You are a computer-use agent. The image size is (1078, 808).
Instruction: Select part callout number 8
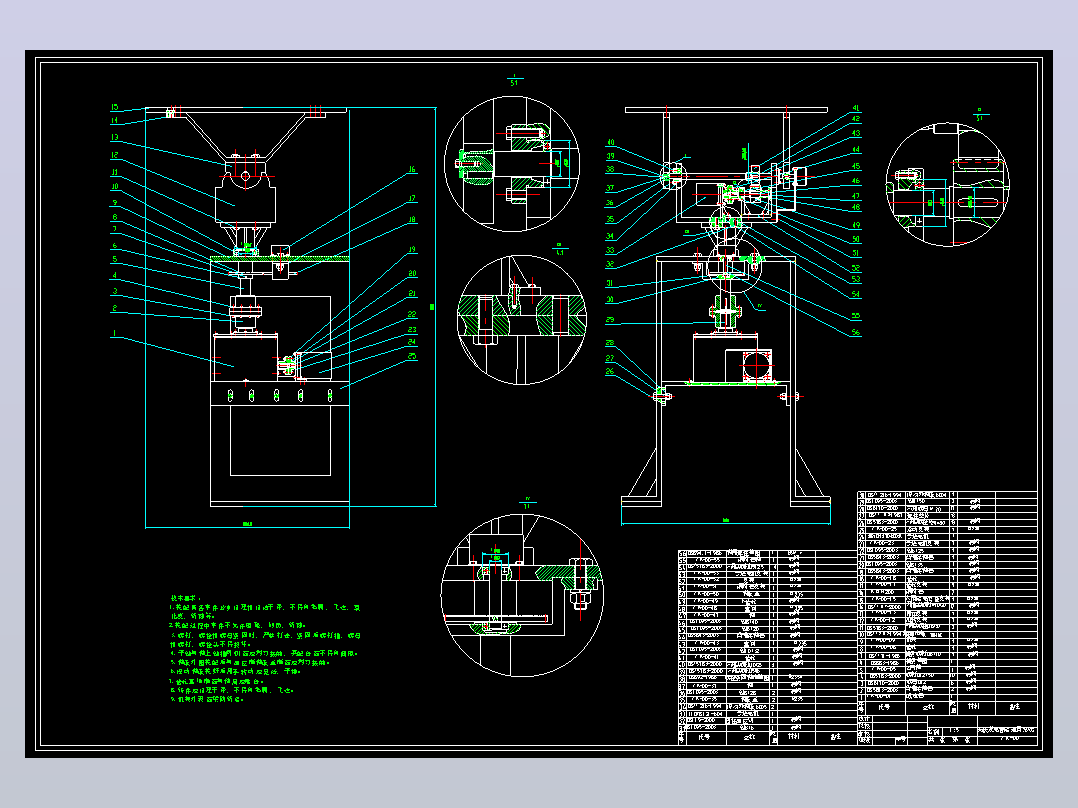115,217
